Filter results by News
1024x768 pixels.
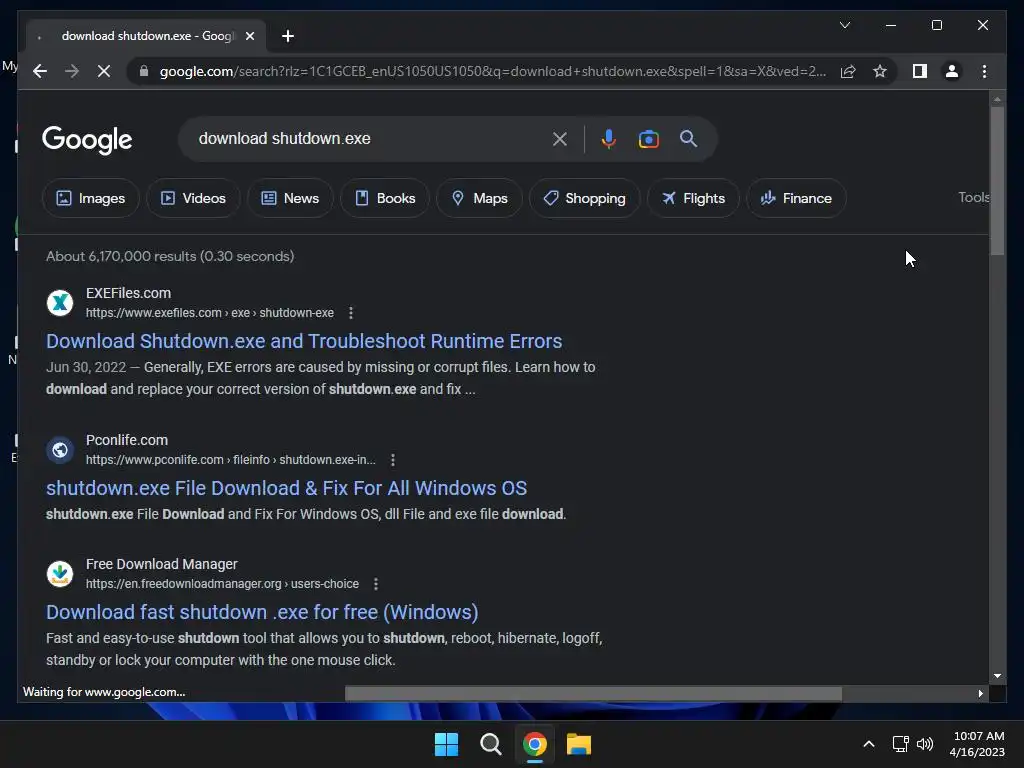pos(290,198)
